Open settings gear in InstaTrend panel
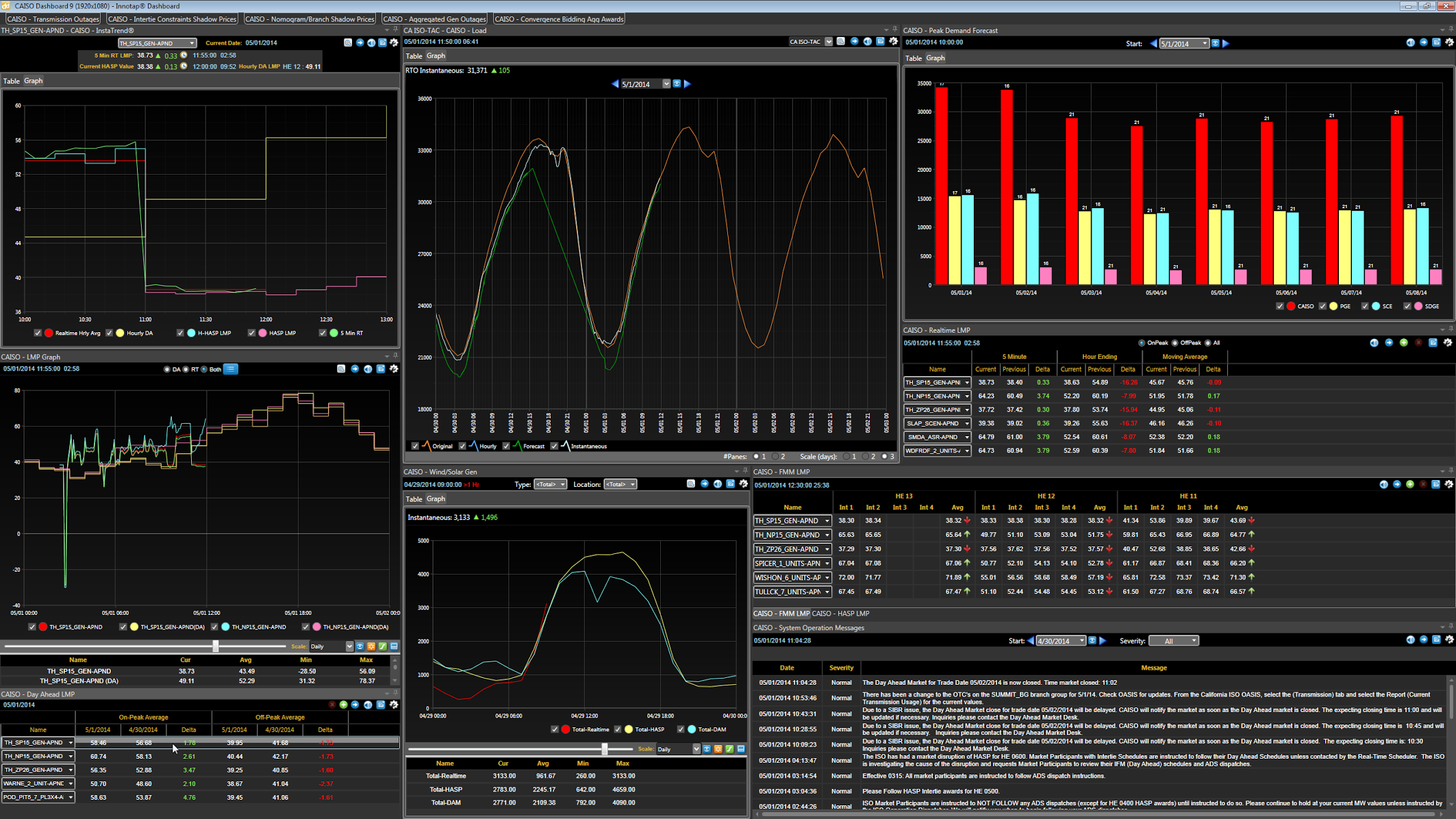1456x819 pixels. [x=394, y=42]
